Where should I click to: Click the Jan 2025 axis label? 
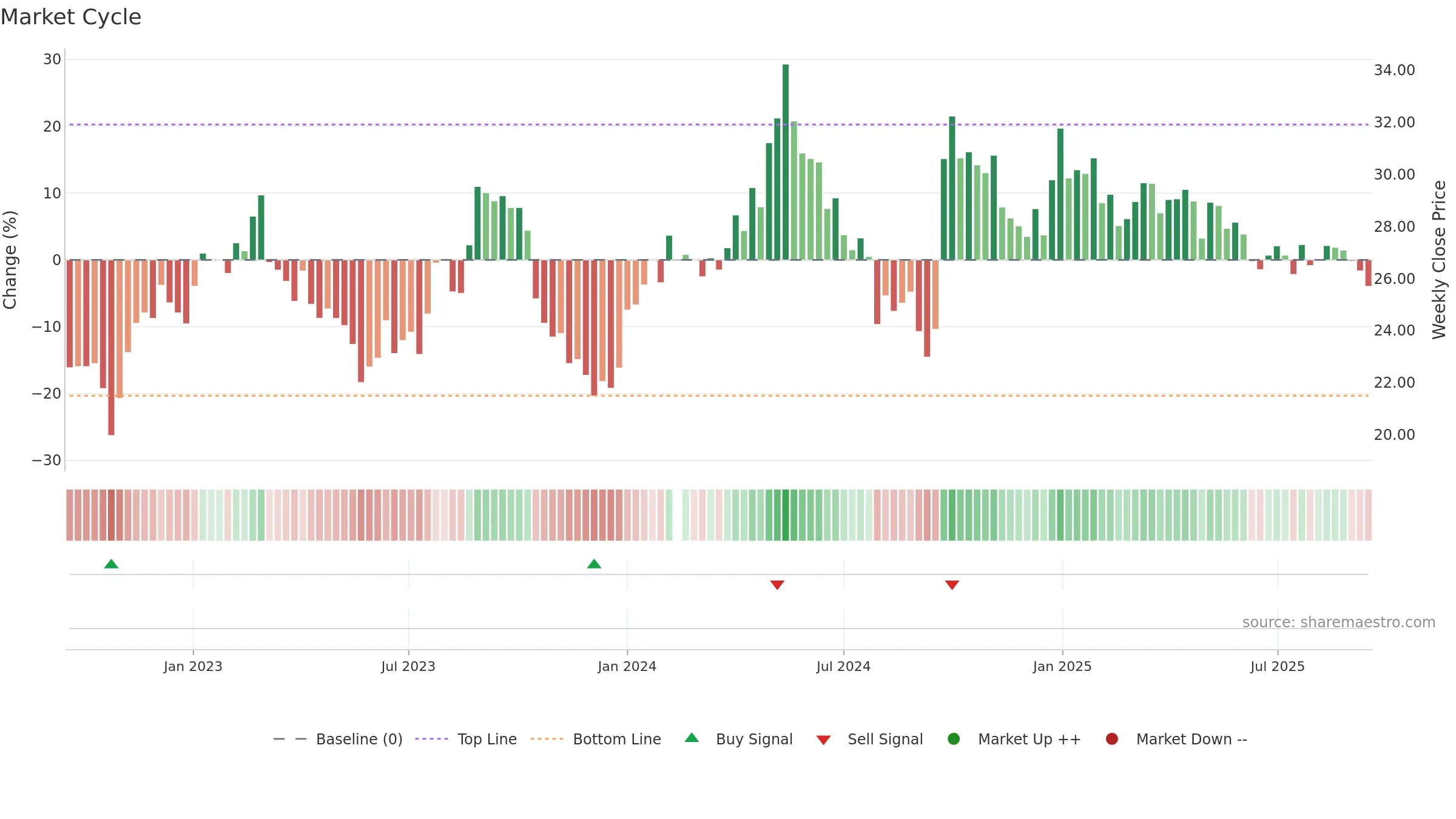pos(1062,666)
